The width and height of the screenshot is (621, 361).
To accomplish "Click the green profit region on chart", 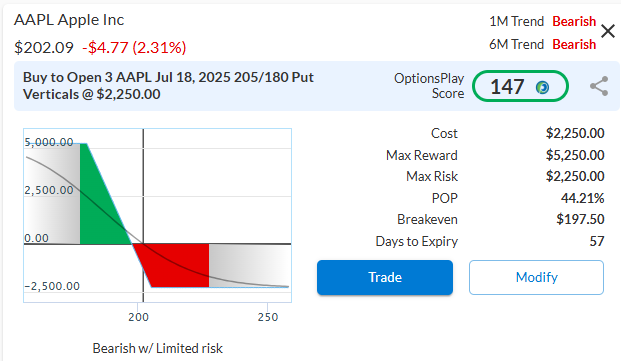I will pos(101,206).
